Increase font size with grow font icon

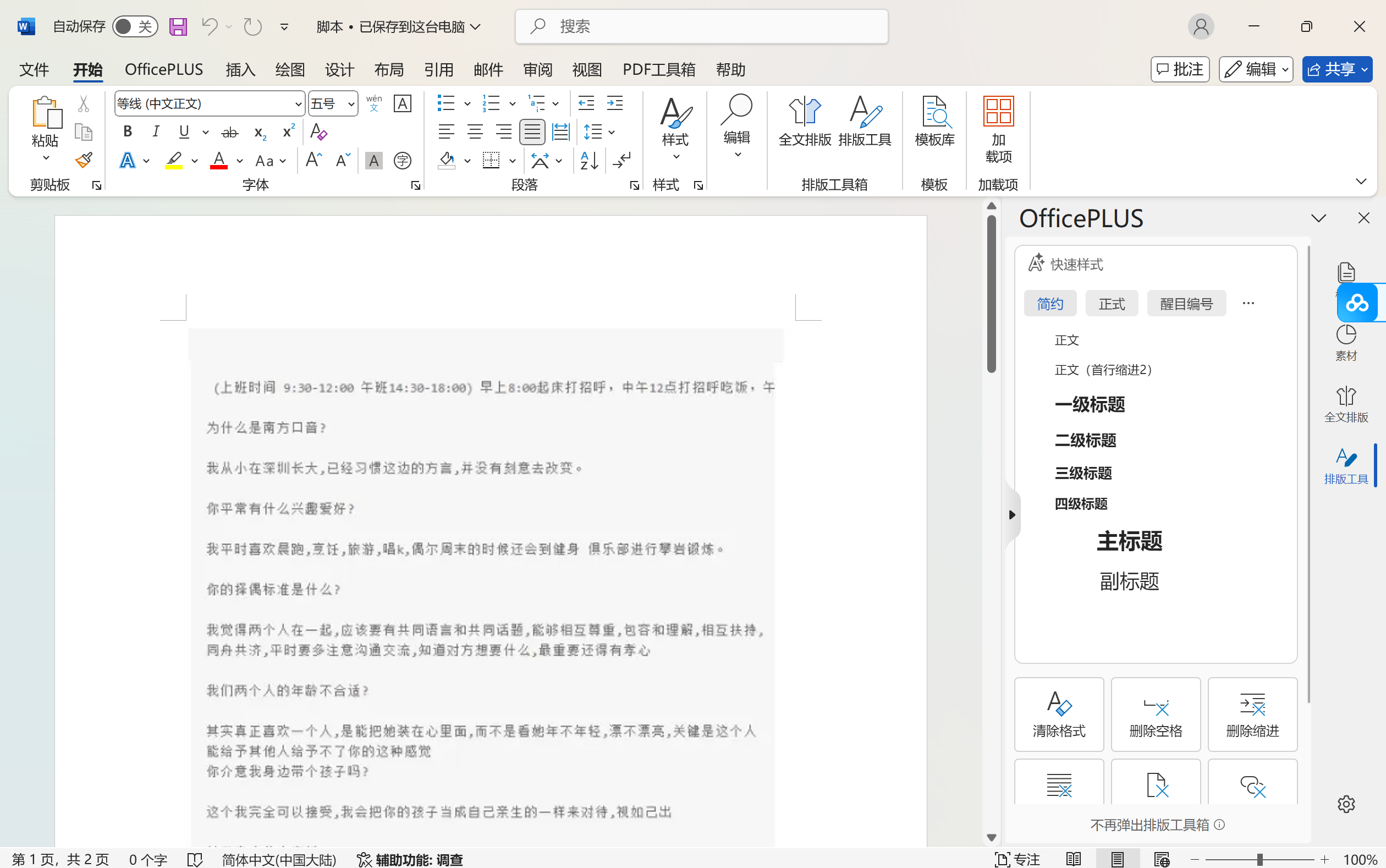click(x=313, y=160)
